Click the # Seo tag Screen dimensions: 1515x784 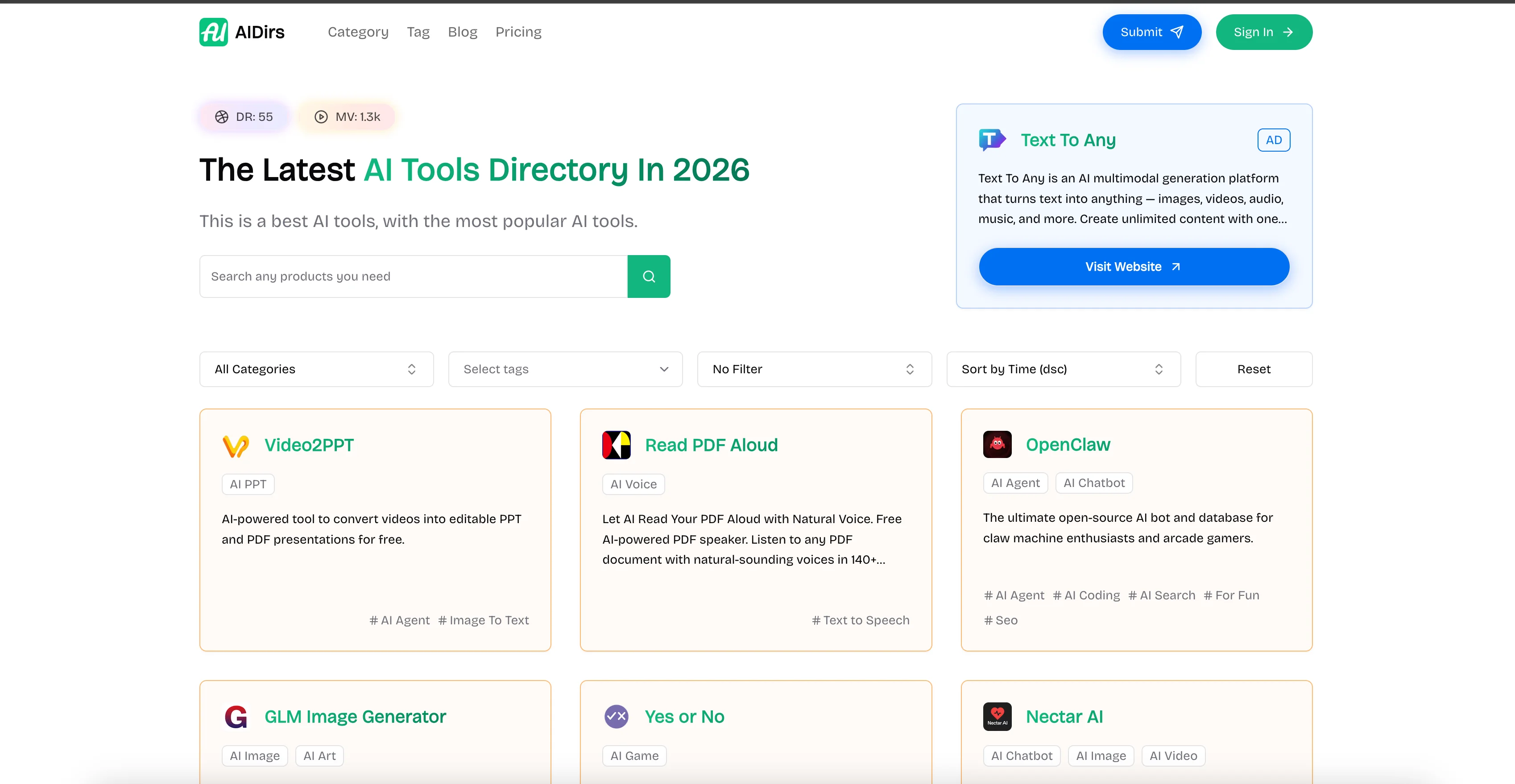(1000, 620)
